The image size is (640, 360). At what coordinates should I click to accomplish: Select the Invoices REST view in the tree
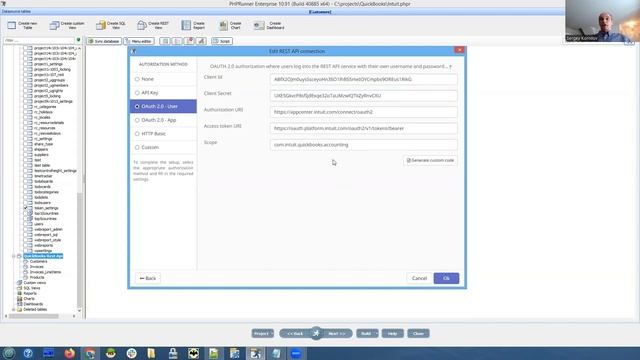pos(36,267)
